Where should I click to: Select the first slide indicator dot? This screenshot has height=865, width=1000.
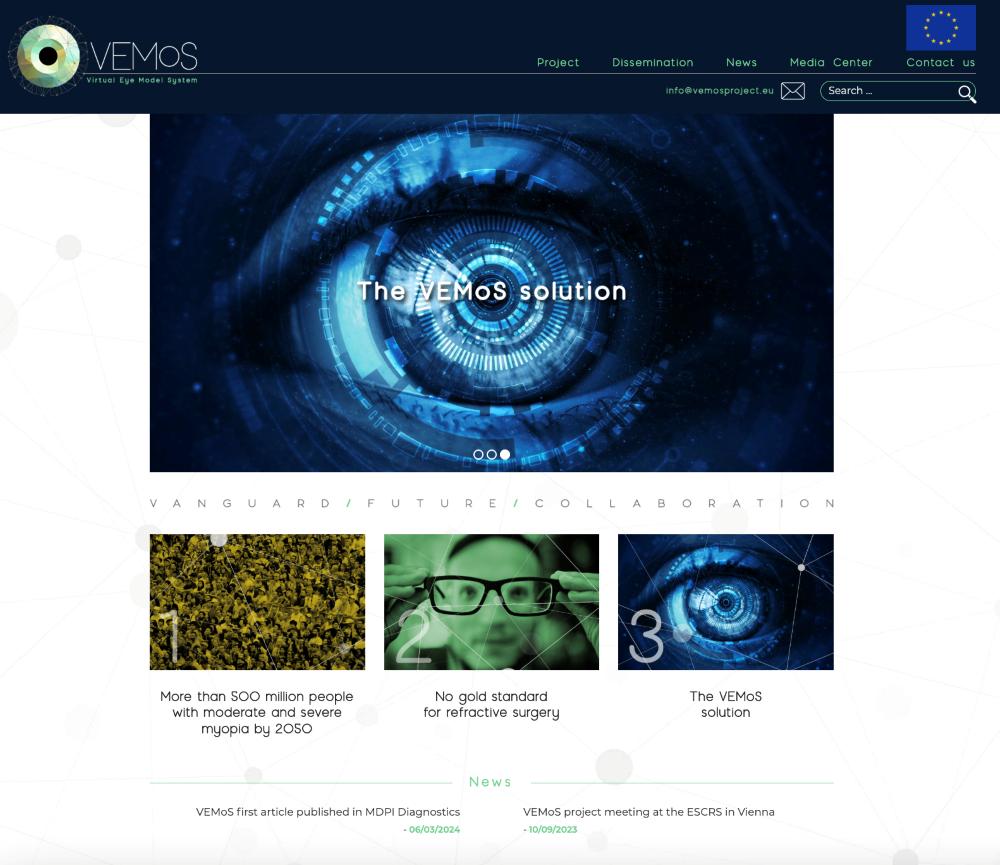(x=478, y=455)
